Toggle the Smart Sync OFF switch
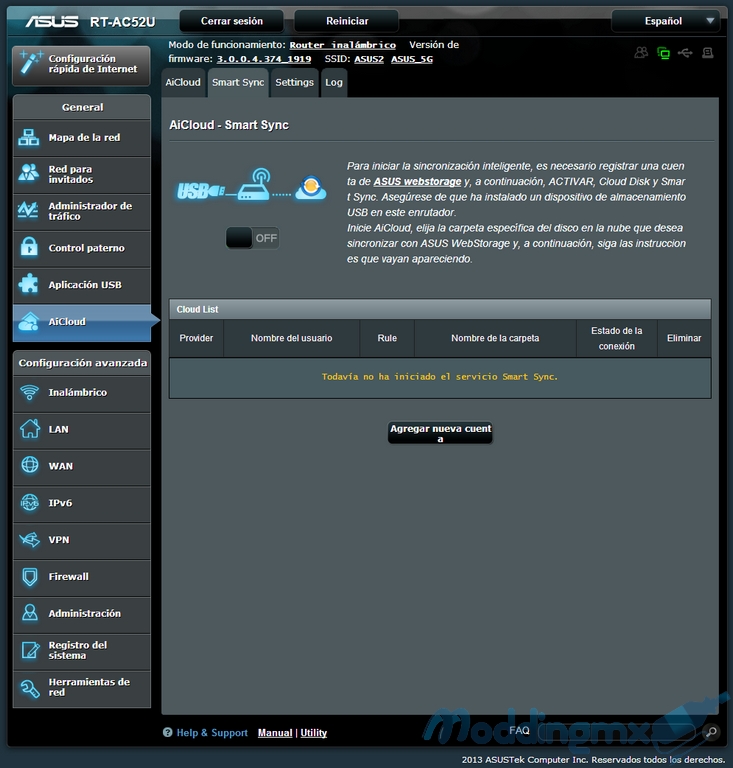This screenshot has height=768, width=733. point(252,238)
